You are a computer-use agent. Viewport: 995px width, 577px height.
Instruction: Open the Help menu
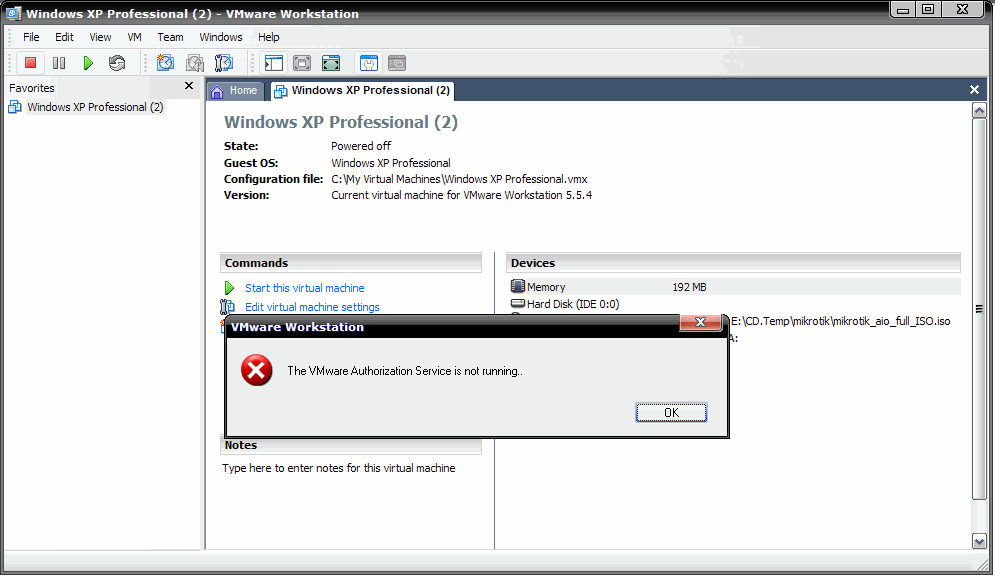tap(268, 37)
